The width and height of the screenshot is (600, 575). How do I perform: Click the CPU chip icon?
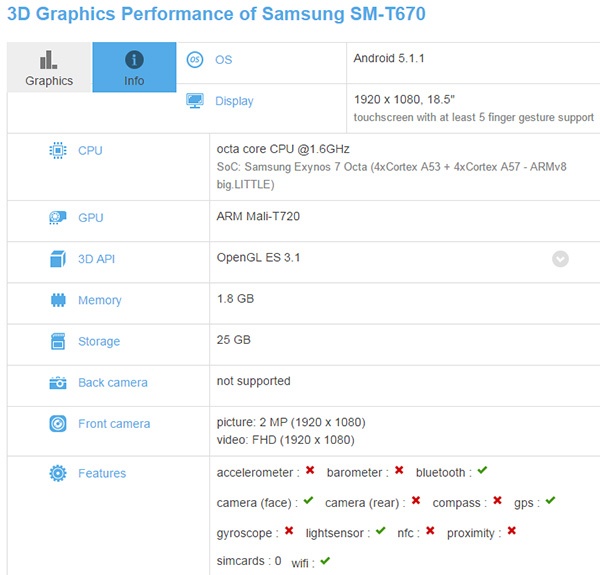(x=58, y=151)
